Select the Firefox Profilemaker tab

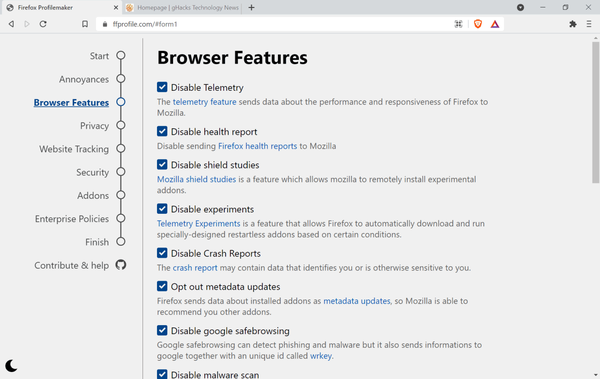point(61,7)
